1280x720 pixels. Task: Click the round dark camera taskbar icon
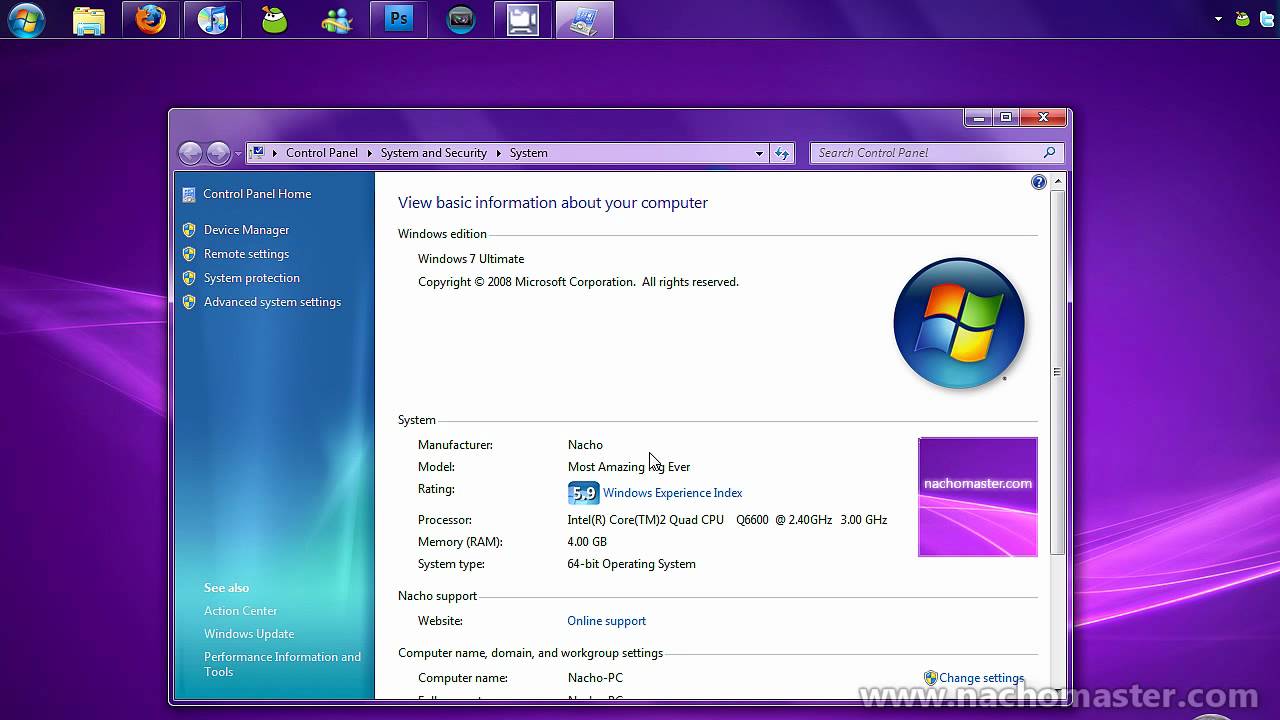click(x=461, y=20)
